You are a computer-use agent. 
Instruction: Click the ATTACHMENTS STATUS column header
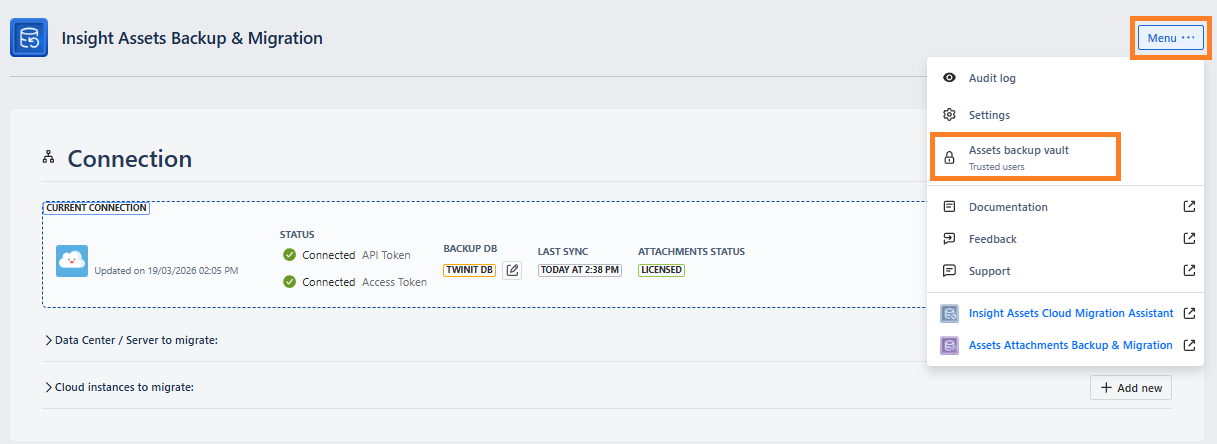(x=692, y=251)
